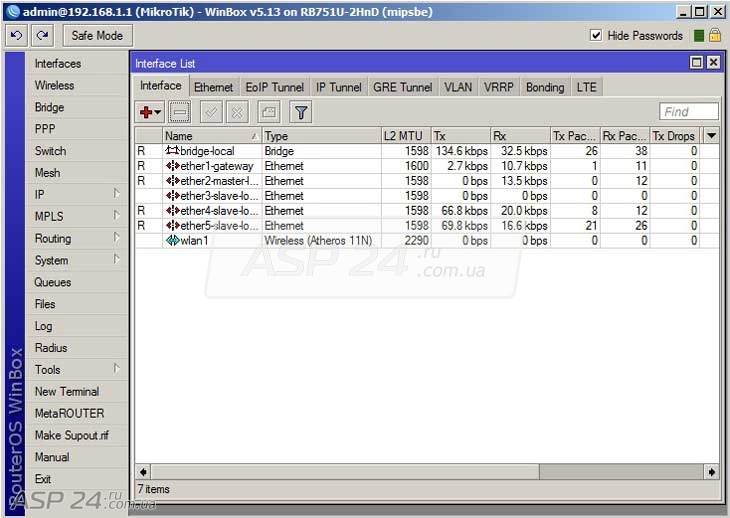This screenshot has height=518, width=730.
Task: Click the 134.6 kbps Tx value
Action: tap(461, 151)
